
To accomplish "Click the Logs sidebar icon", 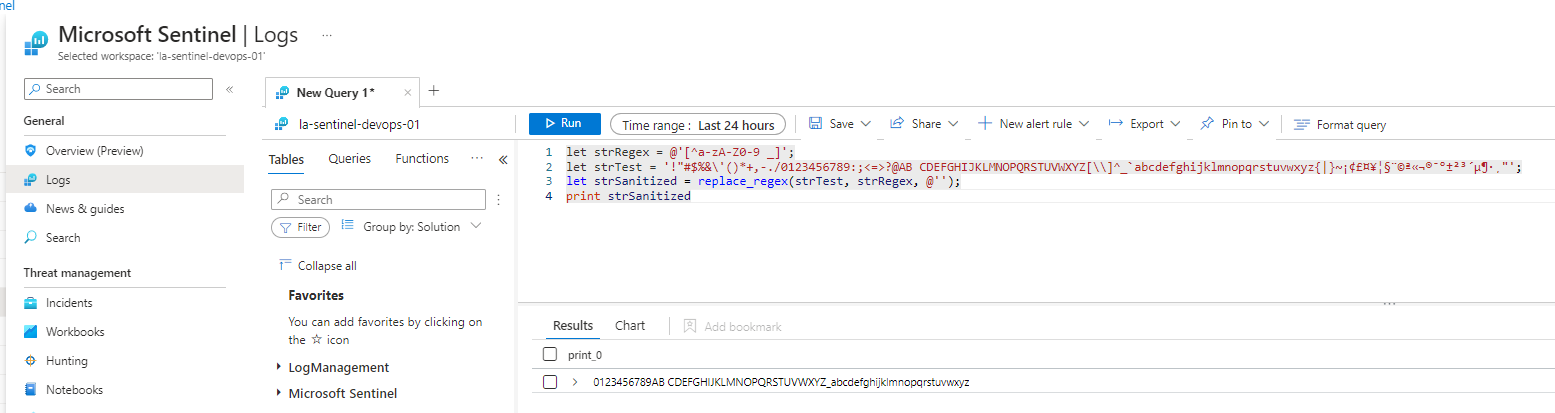I will [31, 180].
